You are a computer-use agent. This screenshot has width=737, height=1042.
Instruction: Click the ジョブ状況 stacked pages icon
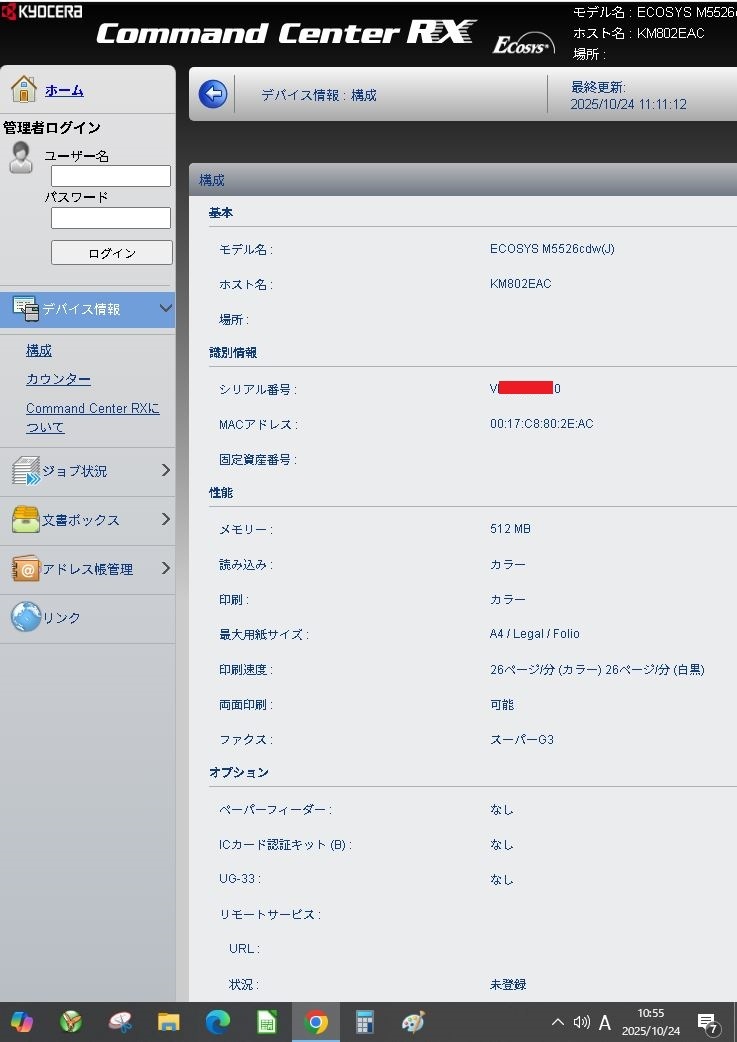[x=26, y=470]
